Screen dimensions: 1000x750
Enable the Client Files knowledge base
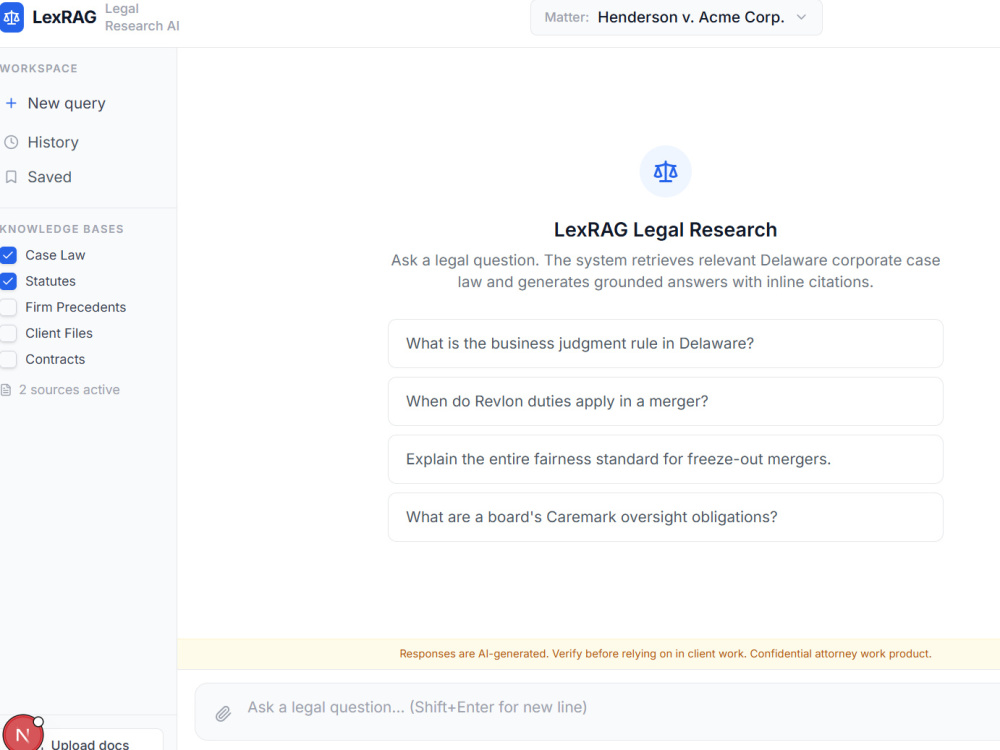(8, 334)
